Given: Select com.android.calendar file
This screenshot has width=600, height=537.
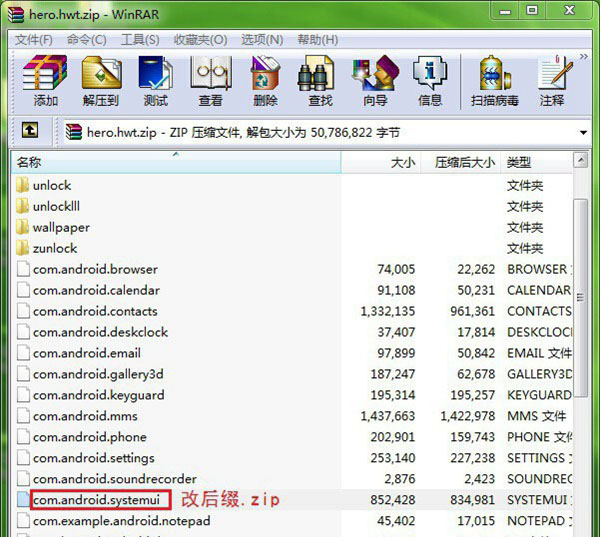Looking at the screenshot, I should point(96,290).
